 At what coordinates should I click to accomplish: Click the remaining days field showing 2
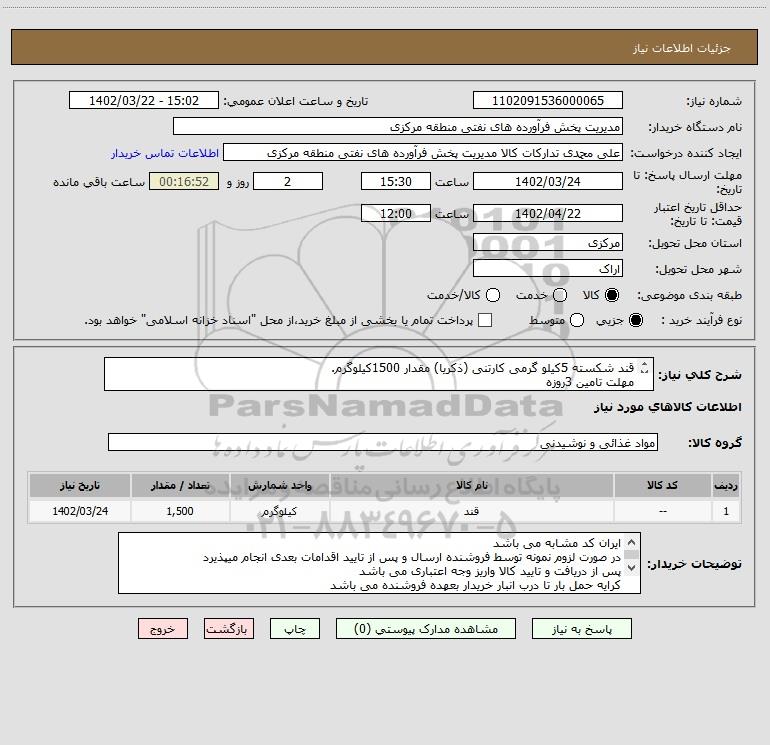pos(288,181)
